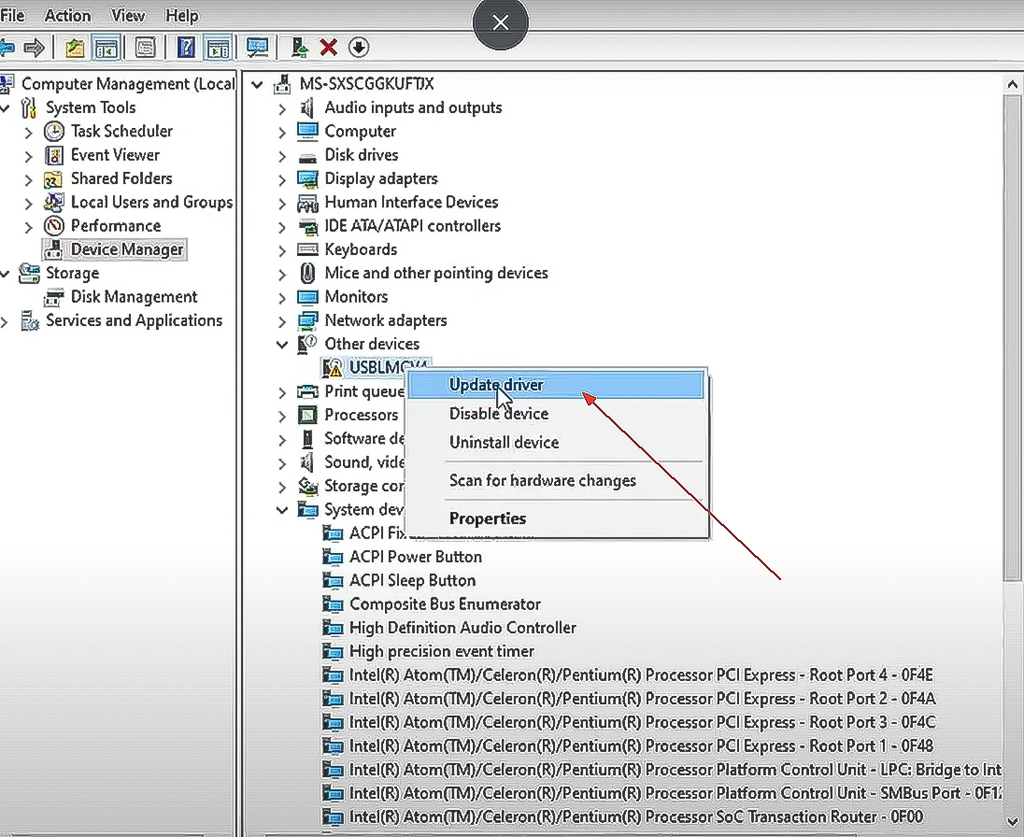The width and height of the screenshot is (1024, 837).
Task: Select Services and Applications node
Action: [134, 321]
